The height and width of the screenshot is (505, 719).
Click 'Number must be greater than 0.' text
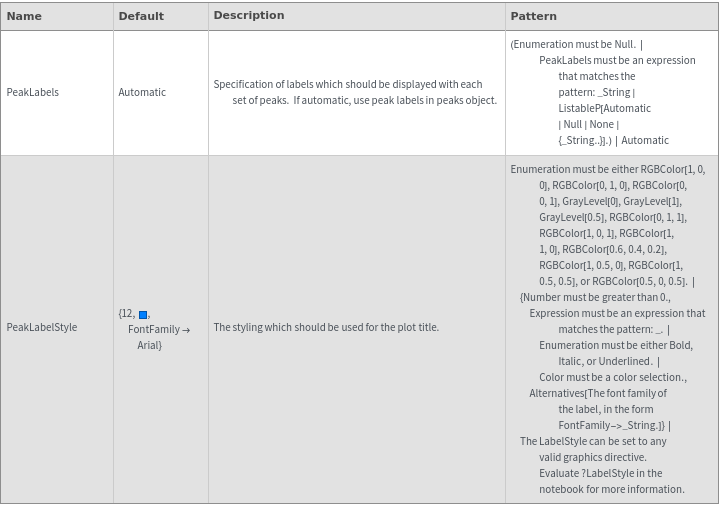tap(595, 297)
